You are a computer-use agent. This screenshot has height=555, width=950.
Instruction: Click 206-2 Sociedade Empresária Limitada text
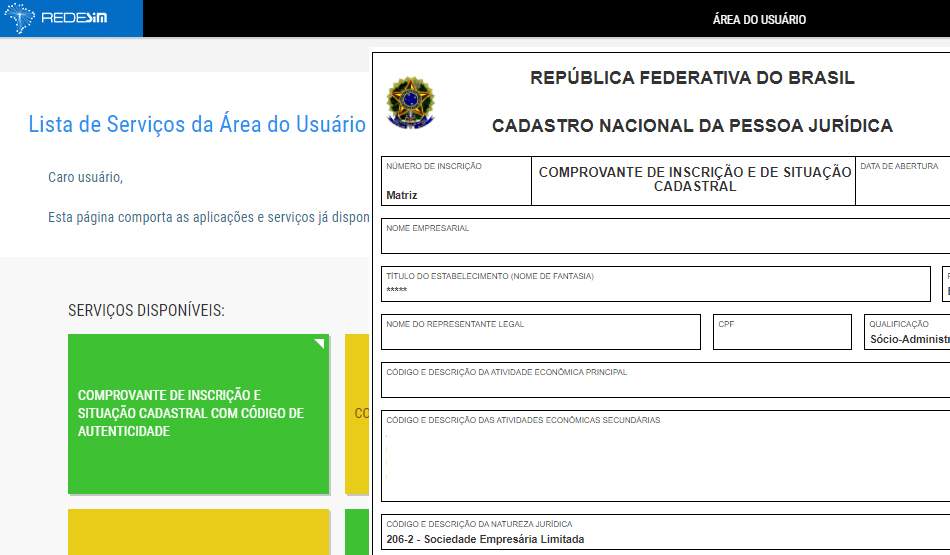(x=485, y=539)
